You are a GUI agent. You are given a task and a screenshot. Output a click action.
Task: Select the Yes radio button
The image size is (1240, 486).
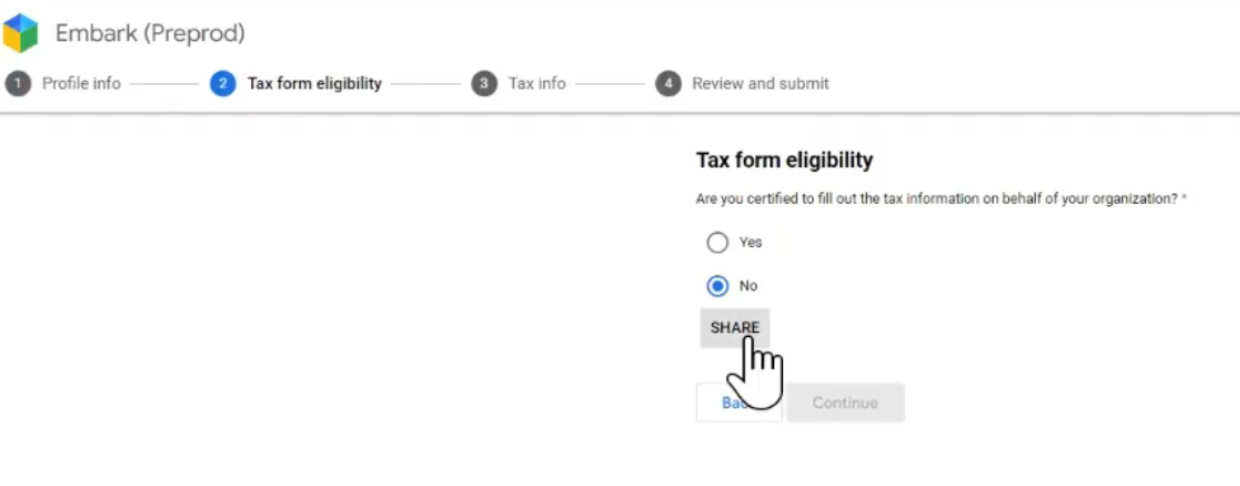[717, 242]
